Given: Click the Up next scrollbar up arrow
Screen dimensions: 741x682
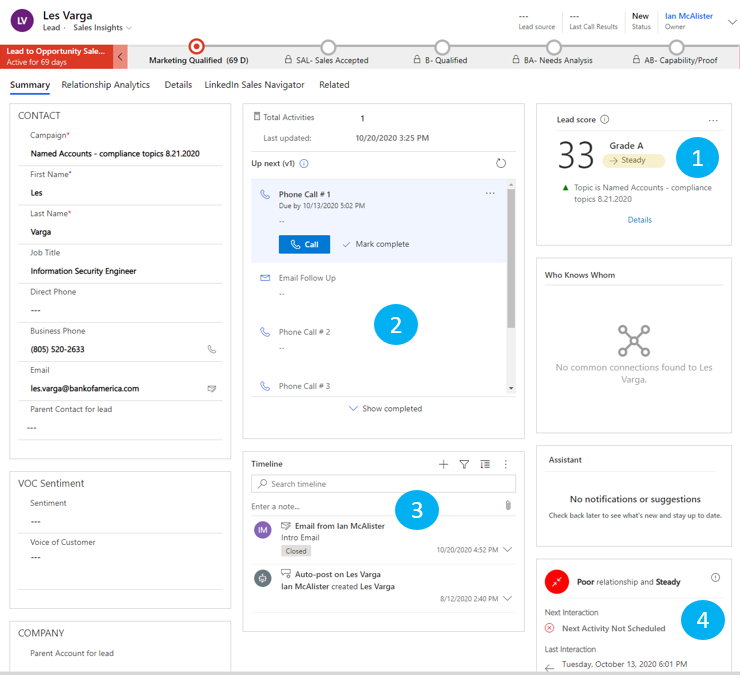Looking at the screenshot, I should tap(511, 183).
